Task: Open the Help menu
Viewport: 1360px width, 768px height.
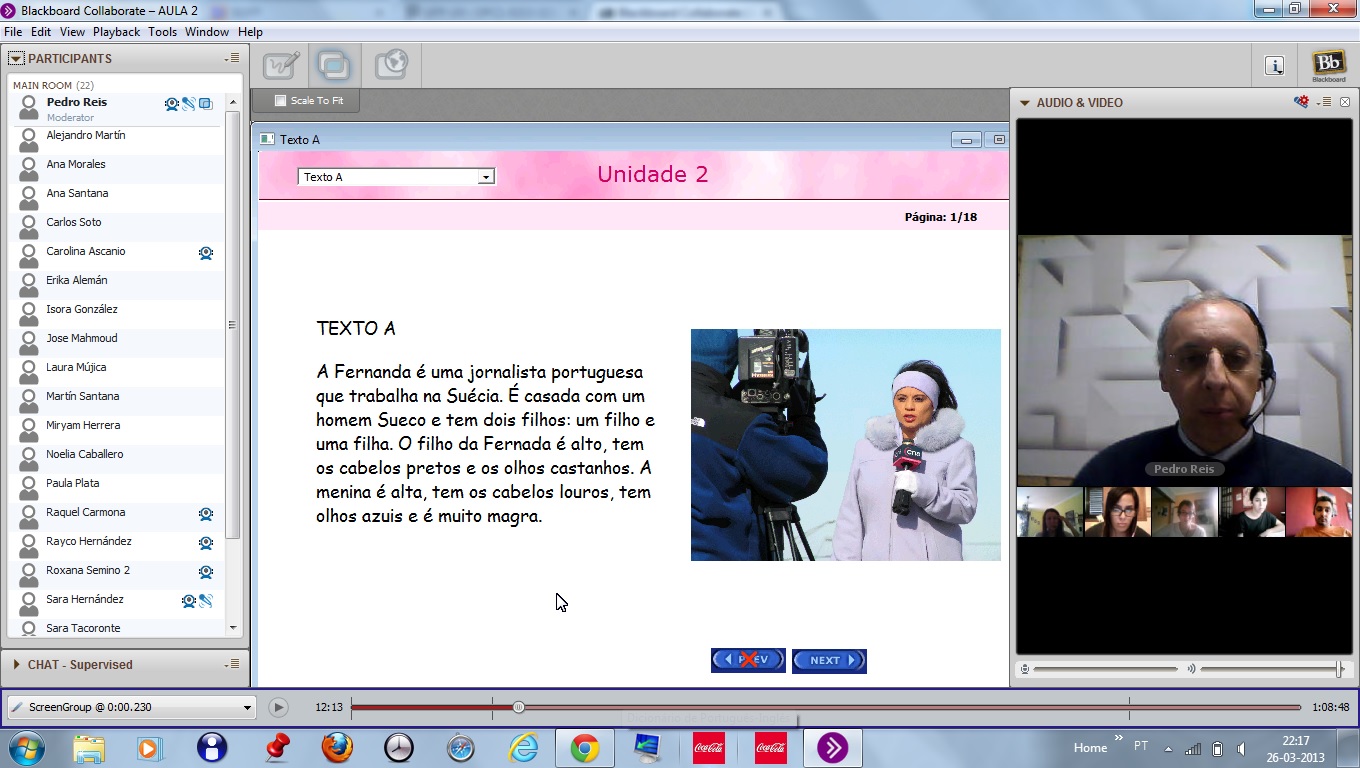Action: pos(250,32)
